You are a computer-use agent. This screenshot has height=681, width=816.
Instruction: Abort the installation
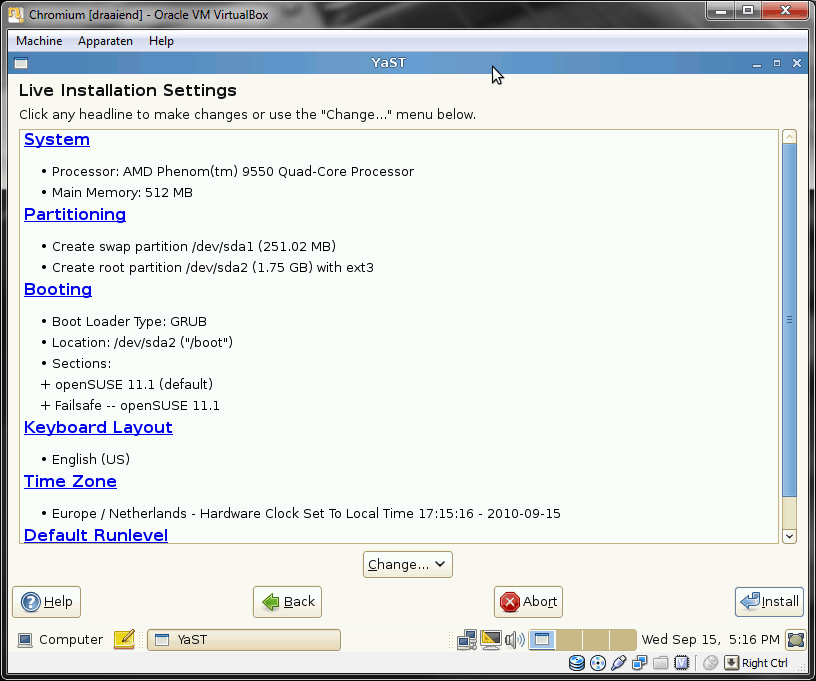(528, 602)
